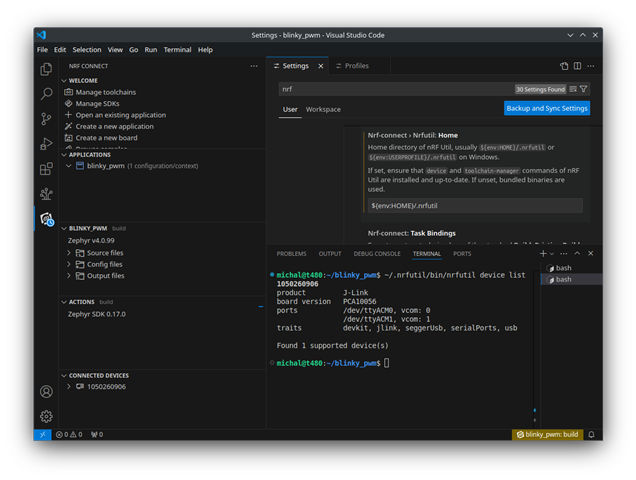This screenshot has width=636, height=480.
Task: Select the second bash terminal in list
Action: pyautogui.click(x=572, y=279)
